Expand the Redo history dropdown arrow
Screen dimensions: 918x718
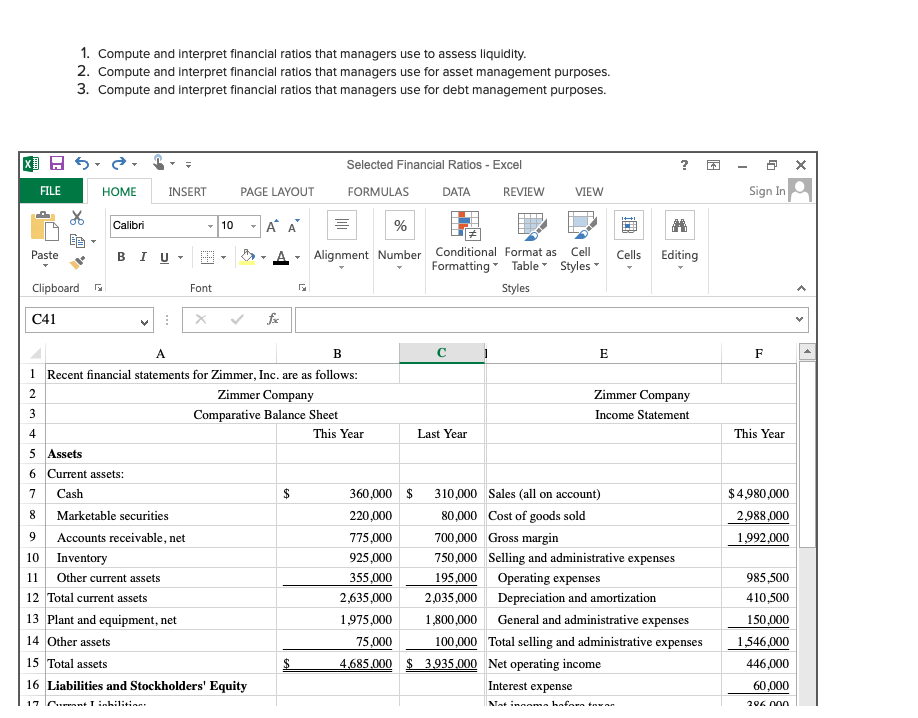tap(135, 165)
